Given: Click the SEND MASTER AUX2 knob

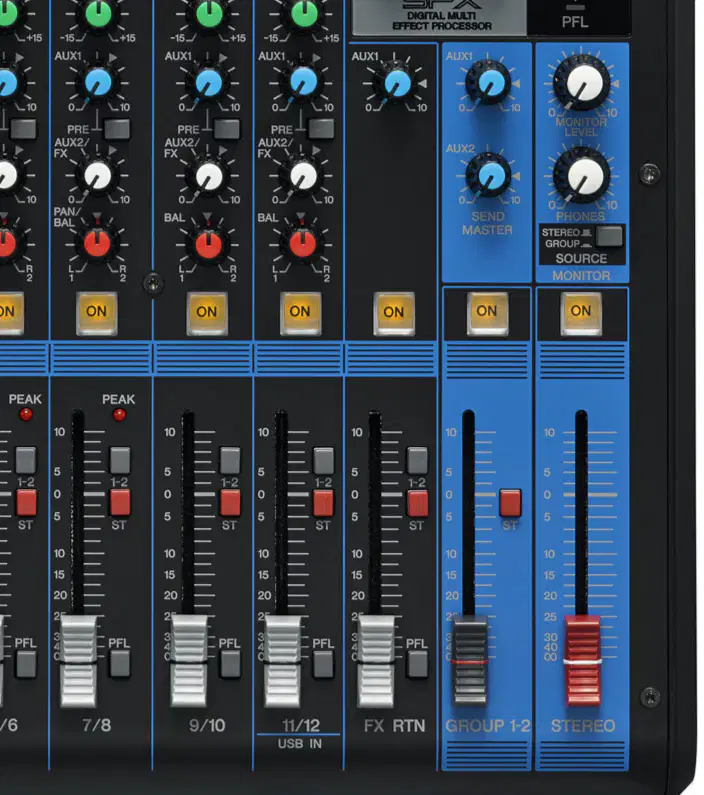Looking at the screenshot, I should tap(489, 175).
